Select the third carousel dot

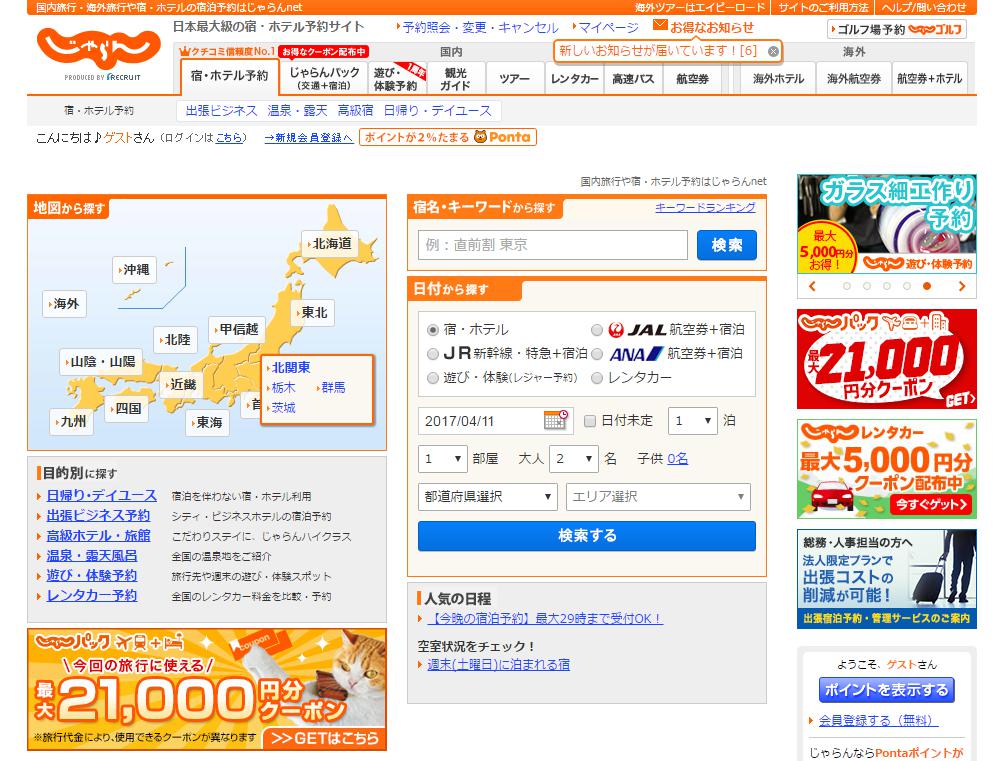coord(887,286)
